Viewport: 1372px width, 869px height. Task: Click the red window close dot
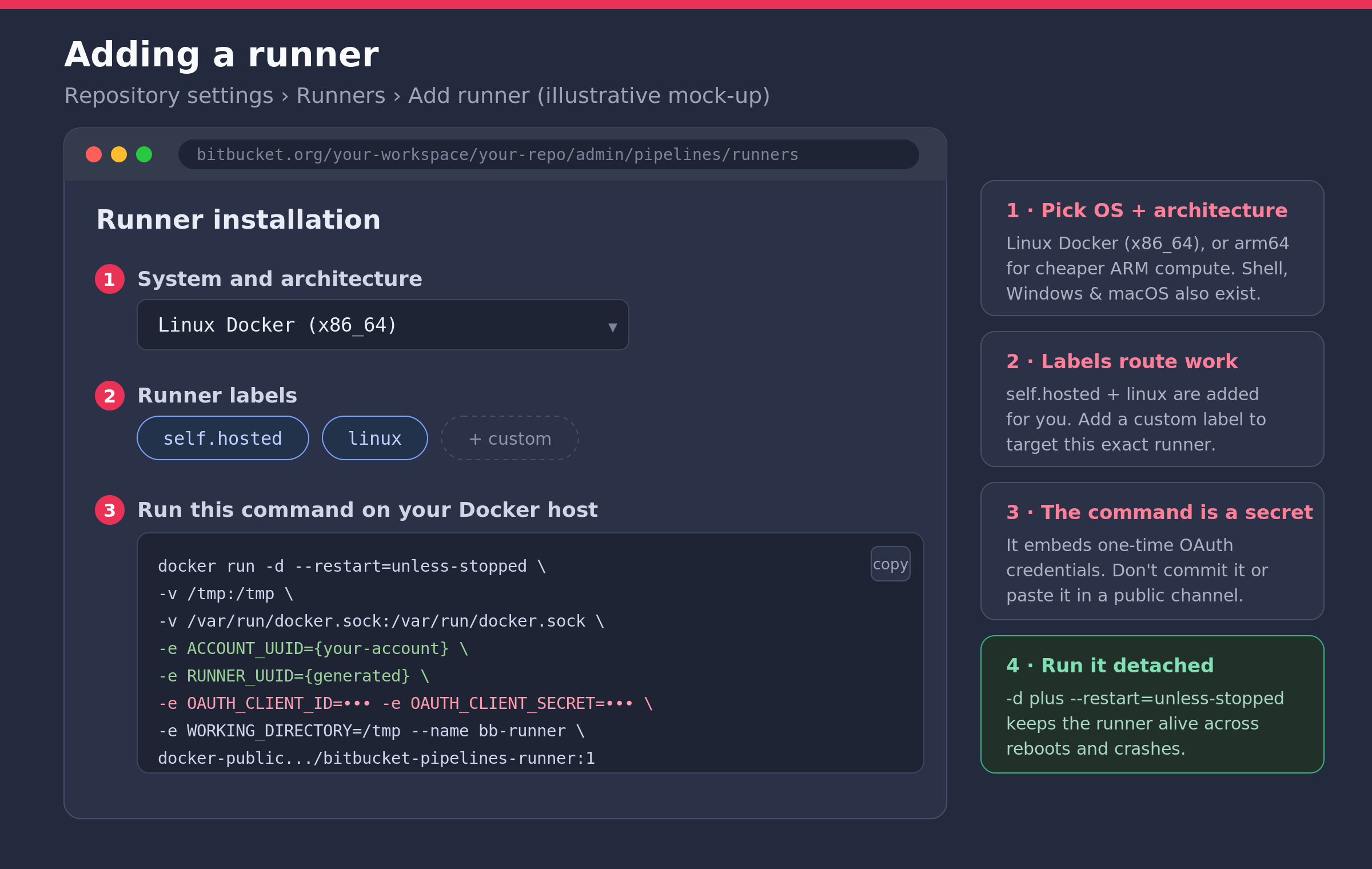[94, 154]
